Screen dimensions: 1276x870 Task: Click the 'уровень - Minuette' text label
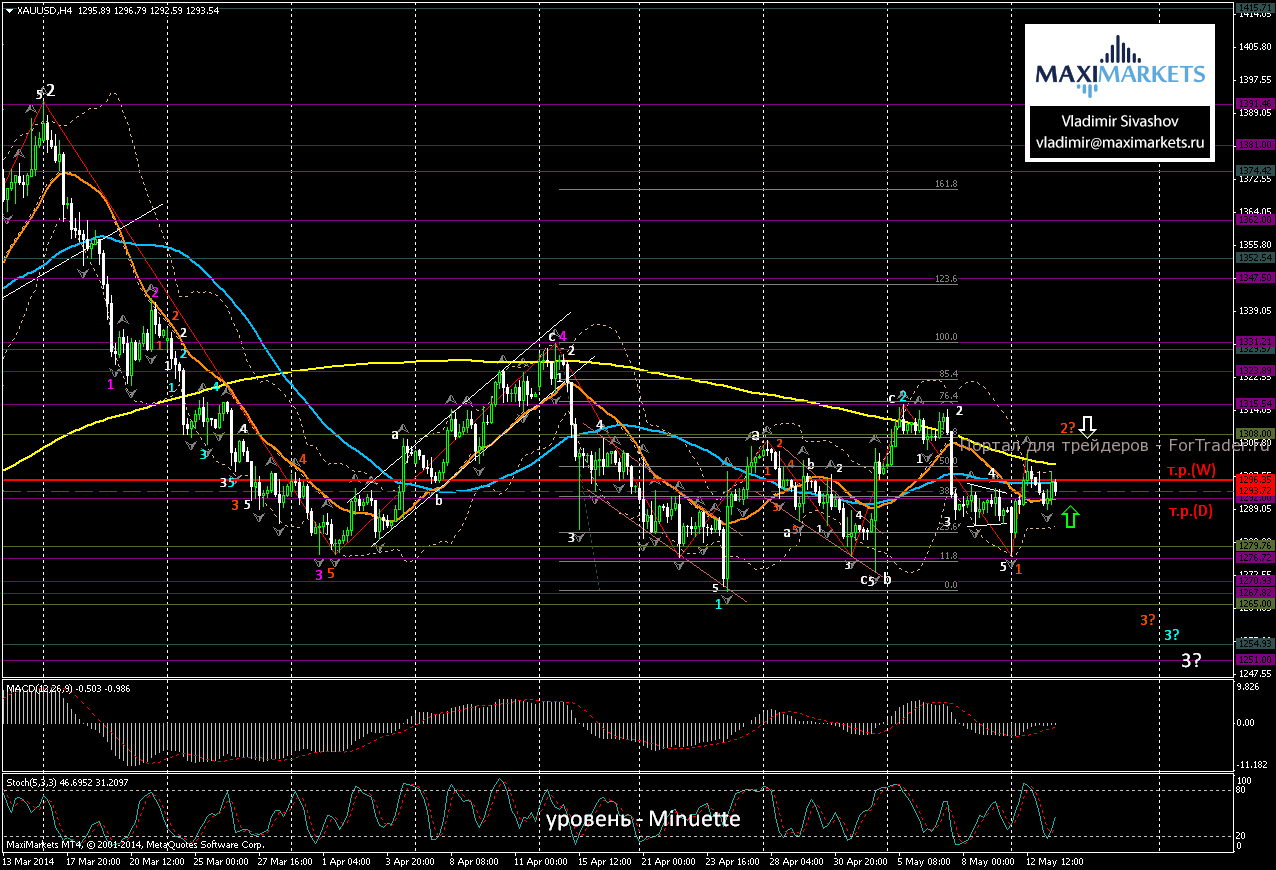point(643,820)
